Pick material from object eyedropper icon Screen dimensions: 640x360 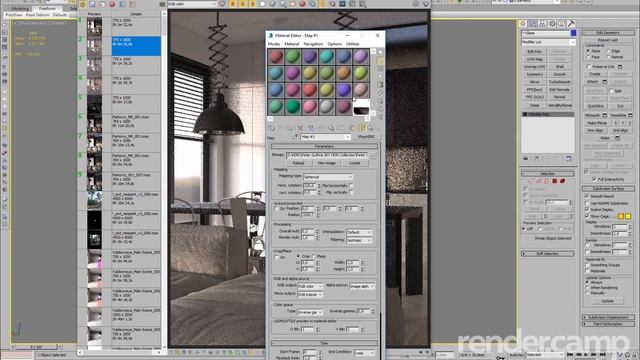(x=295, y=137)
